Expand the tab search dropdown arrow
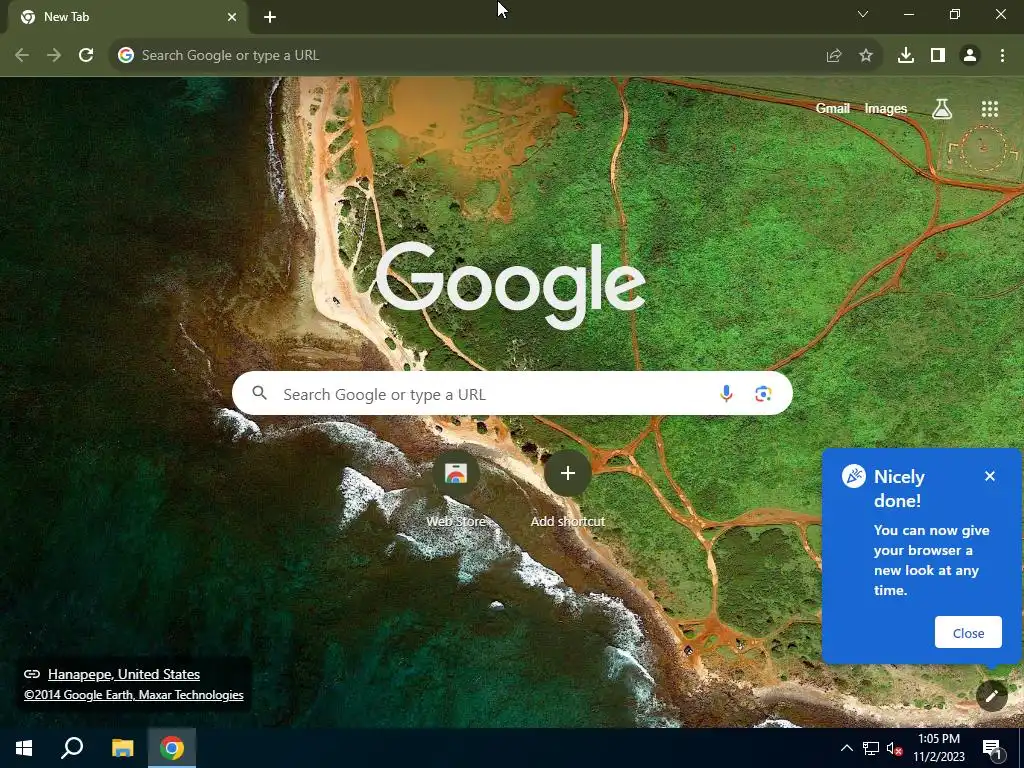This screenshot has height=768, width=1024. (x=863, y=14)
